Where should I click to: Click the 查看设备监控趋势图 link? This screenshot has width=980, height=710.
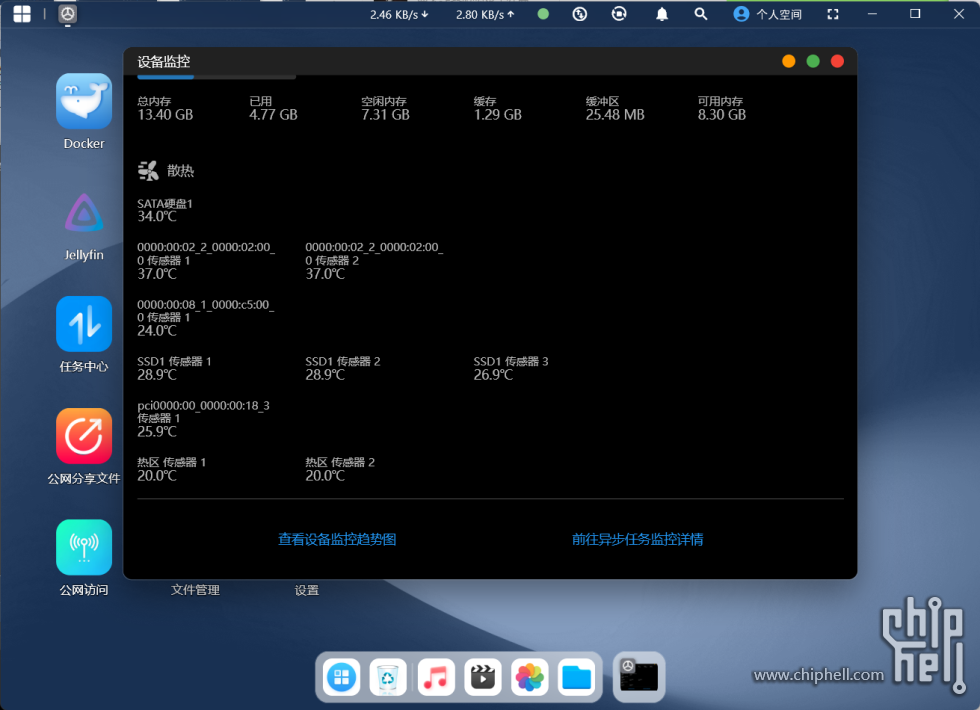338,539
